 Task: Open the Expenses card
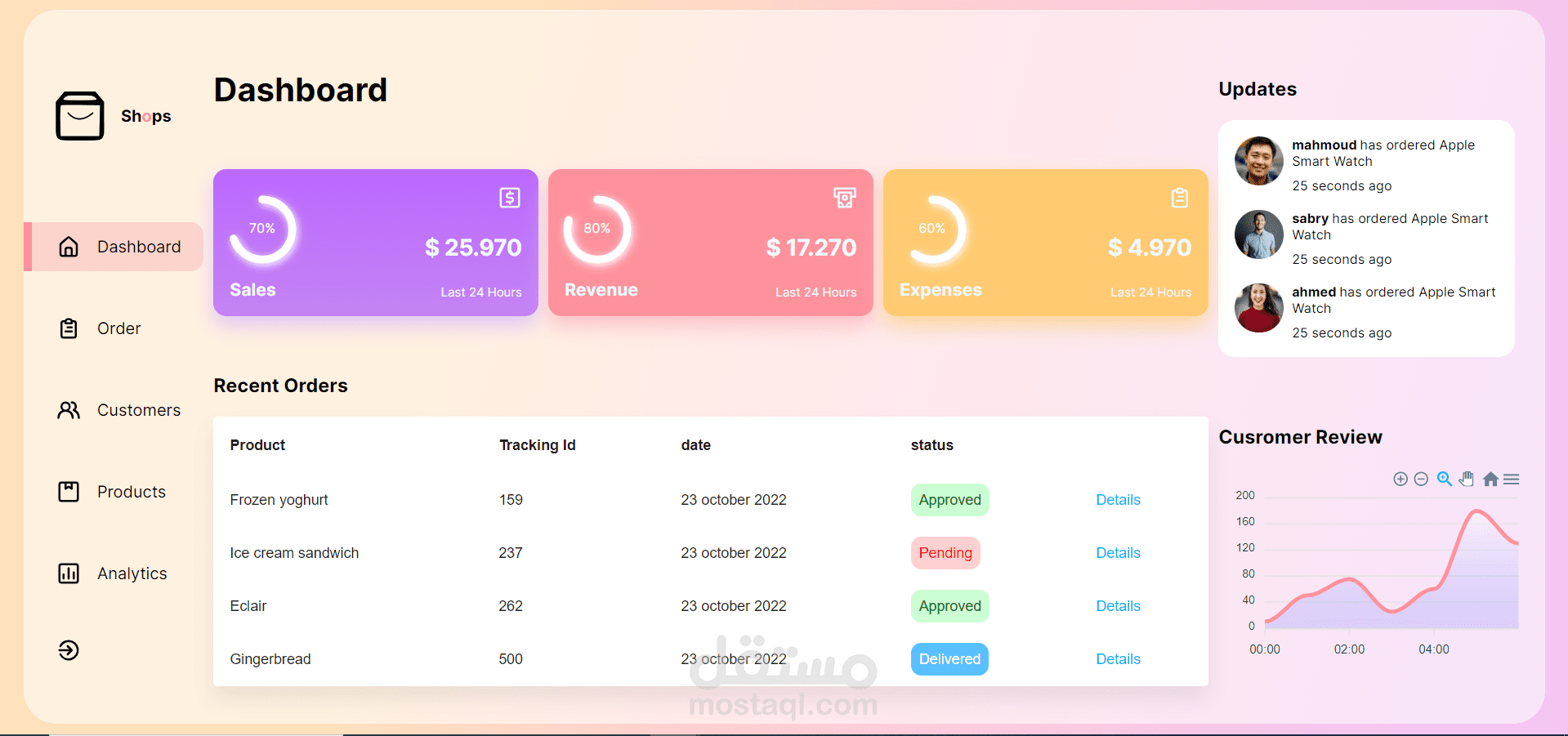tap(1046, 243)
